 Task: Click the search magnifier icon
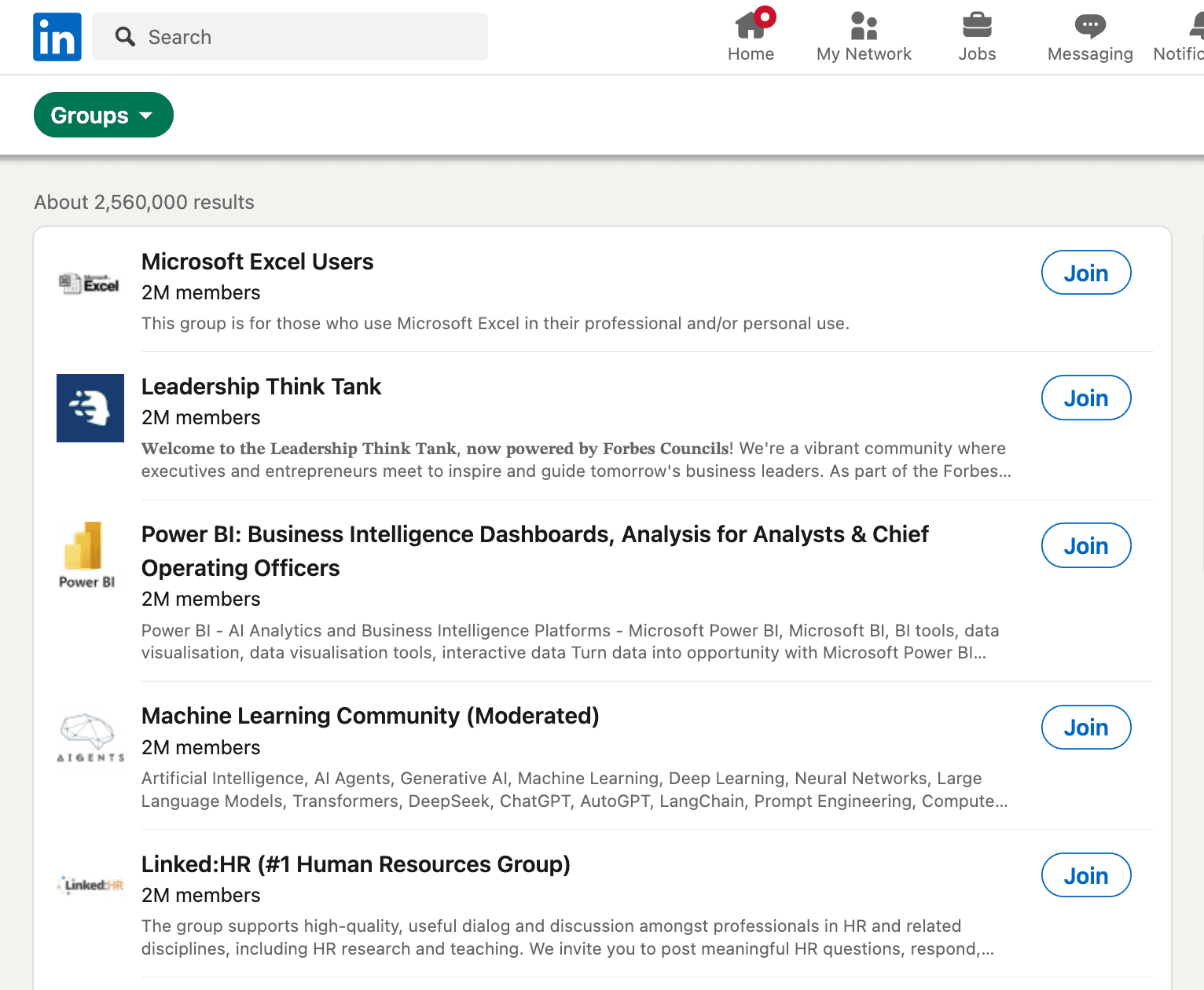[x=125, y=36]
